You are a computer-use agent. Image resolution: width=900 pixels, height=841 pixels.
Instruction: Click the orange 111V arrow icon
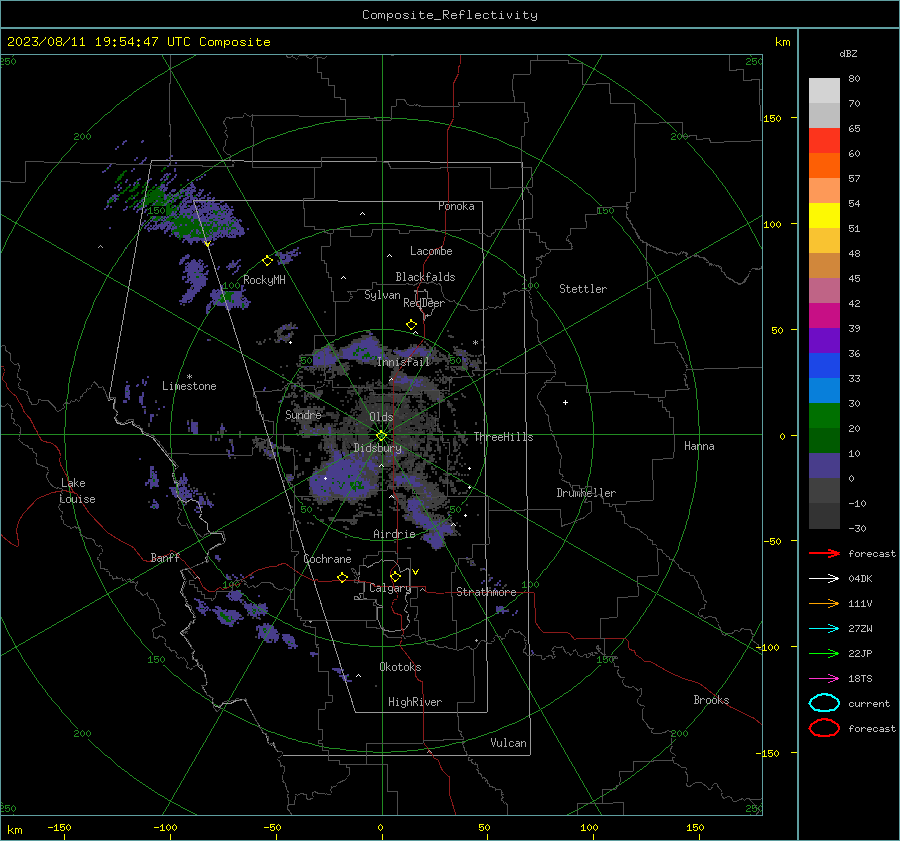(824, 603)
